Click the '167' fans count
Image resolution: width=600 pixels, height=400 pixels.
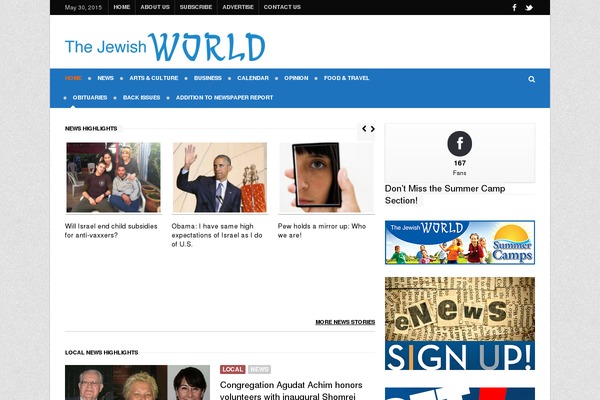point(460,163)
